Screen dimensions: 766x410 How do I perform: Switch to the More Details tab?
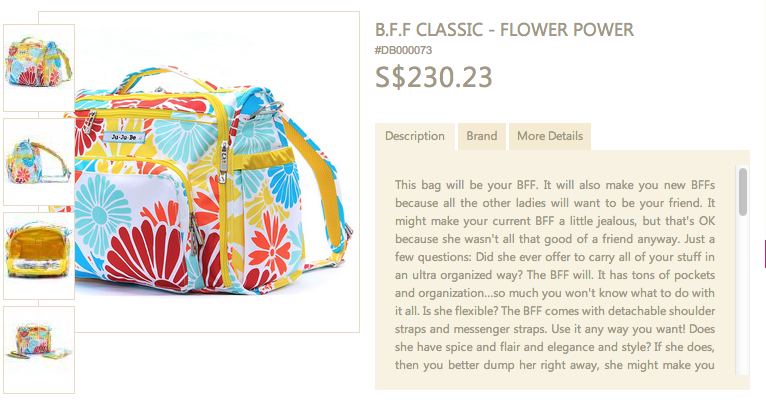point(549,136)
